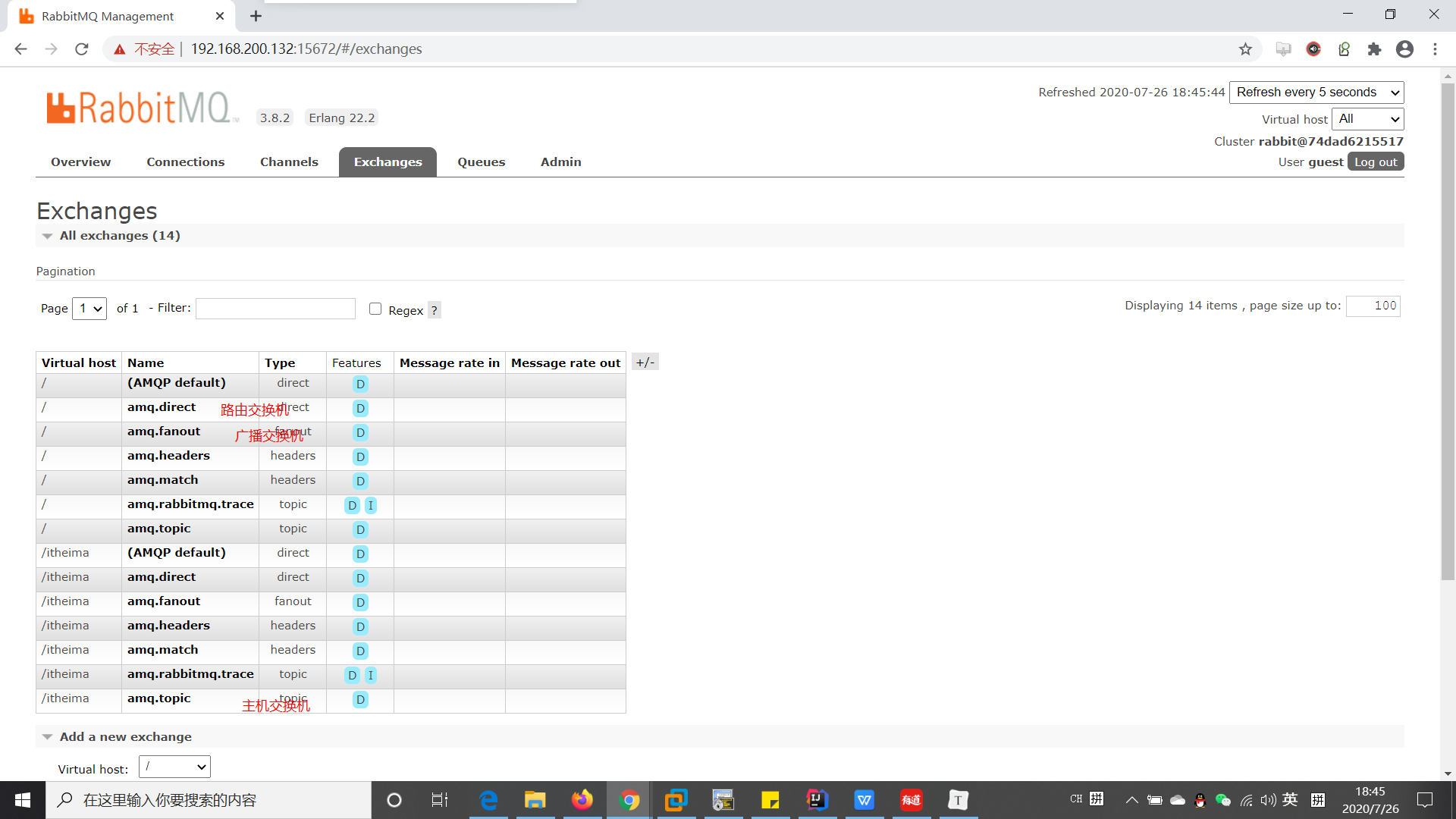Click the +/- column toggle button
Viewport: 1456px width, 819px height.
click(645, 362)
